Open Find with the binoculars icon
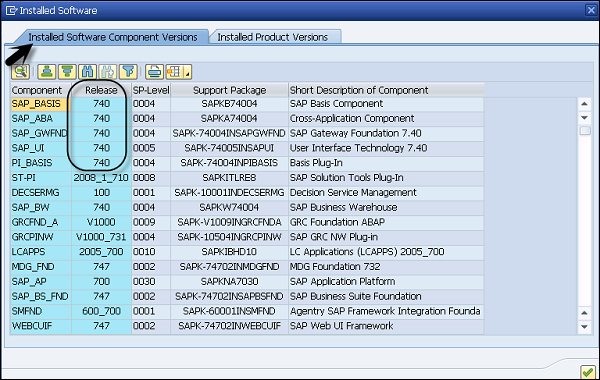The width and height of the screenshot is (600, 380). [x=88, y=72]
